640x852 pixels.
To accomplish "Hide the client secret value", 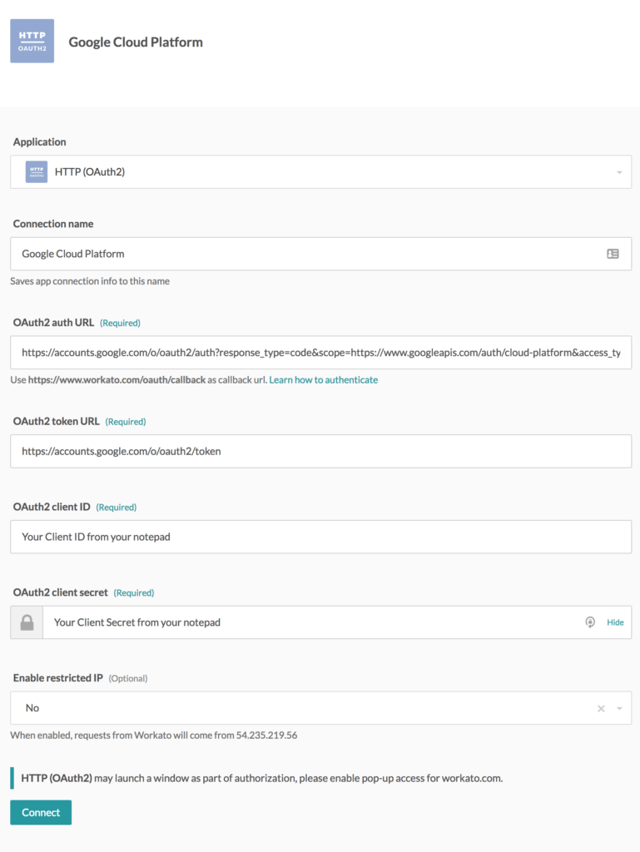I will pyautogui.click(x=615, y=622).
